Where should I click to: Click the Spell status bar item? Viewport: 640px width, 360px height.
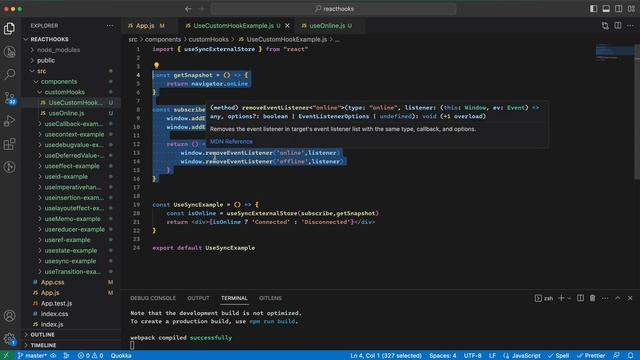click(558, 356)
